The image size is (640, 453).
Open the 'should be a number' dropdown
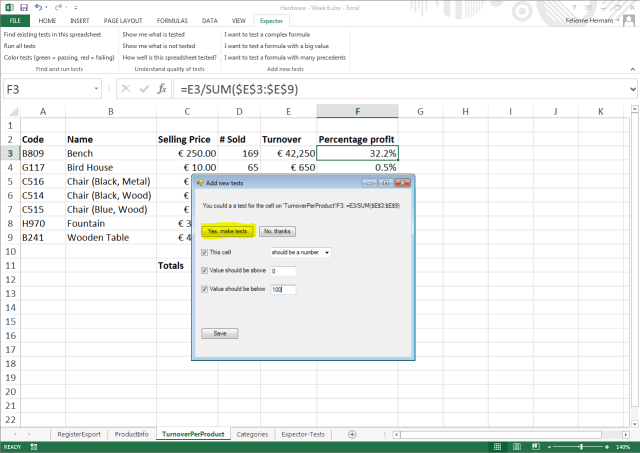coord(327,253)
